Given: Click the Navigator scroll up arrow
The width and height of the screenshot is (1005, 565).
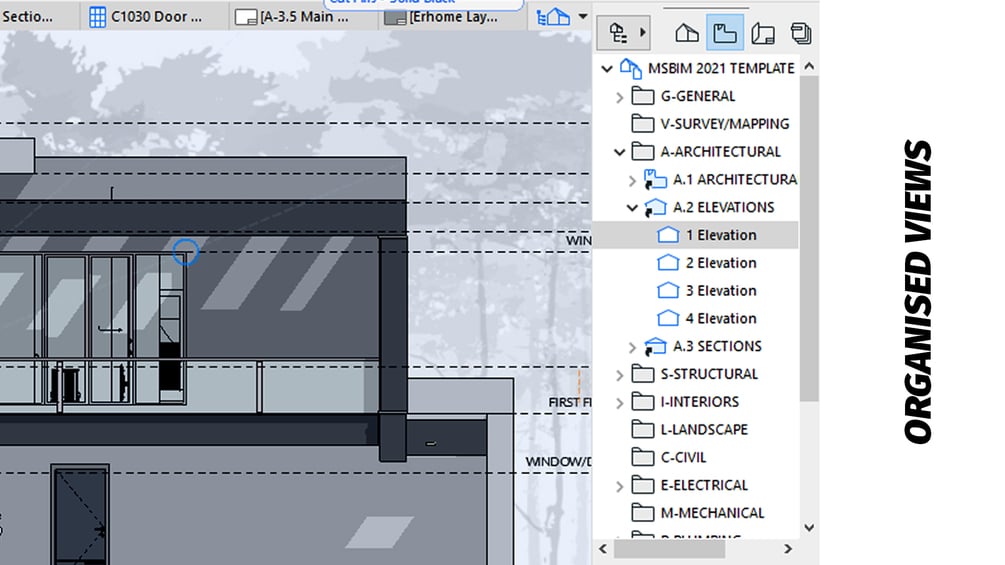Looking at the screenshot, I should 810,67.
